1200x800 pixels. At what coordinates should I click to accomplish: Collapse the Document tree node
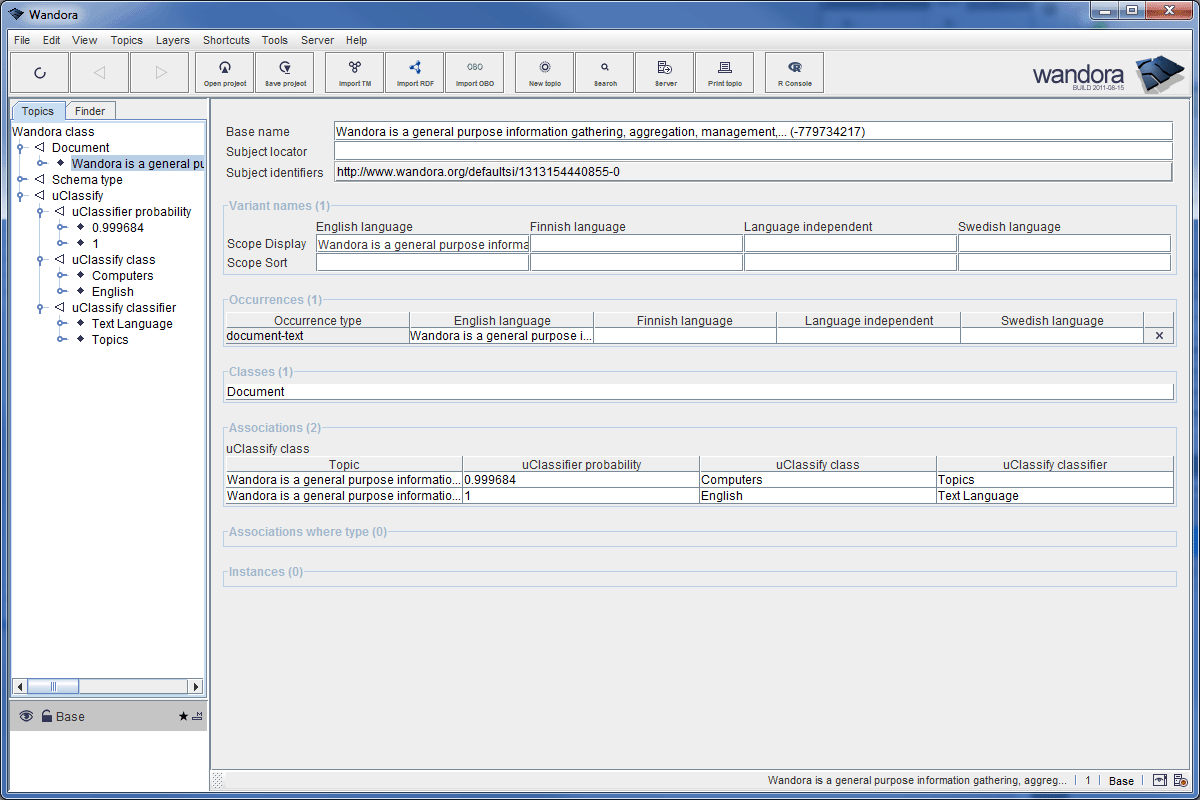(19, 148)
